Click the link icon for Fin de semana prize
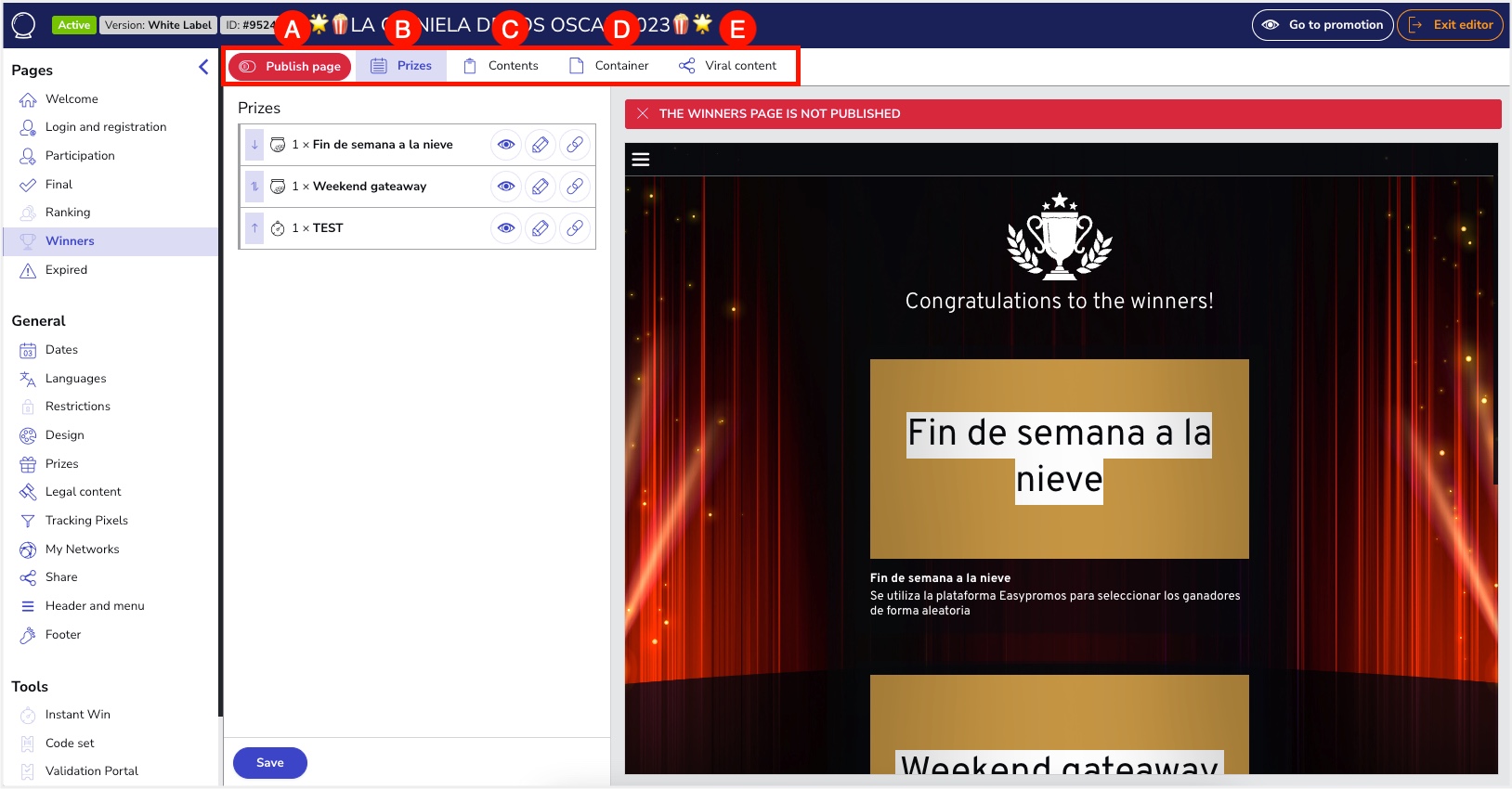The height and width of the screenshot is (789, 1512). pyautogui.click(x=575, y=145)
